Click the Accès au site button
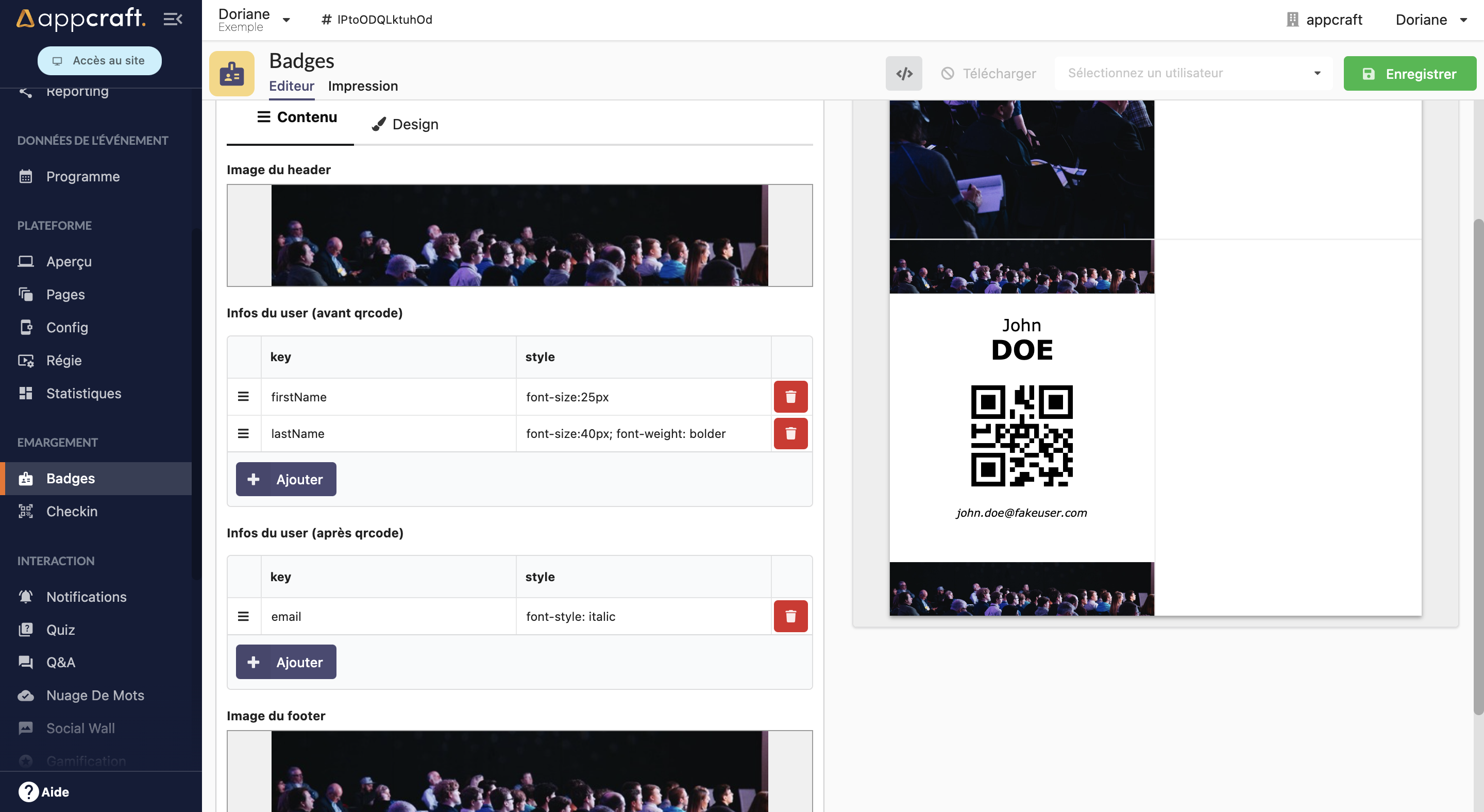The height and width of the screenshot is (812, 1484). point(99,60)
